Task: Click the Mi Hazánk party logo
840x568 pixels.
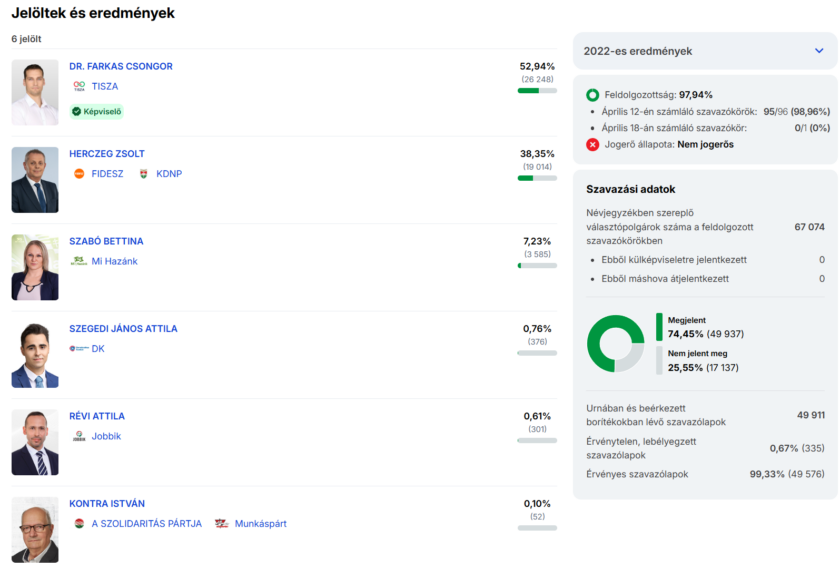Action: [79, 261]
